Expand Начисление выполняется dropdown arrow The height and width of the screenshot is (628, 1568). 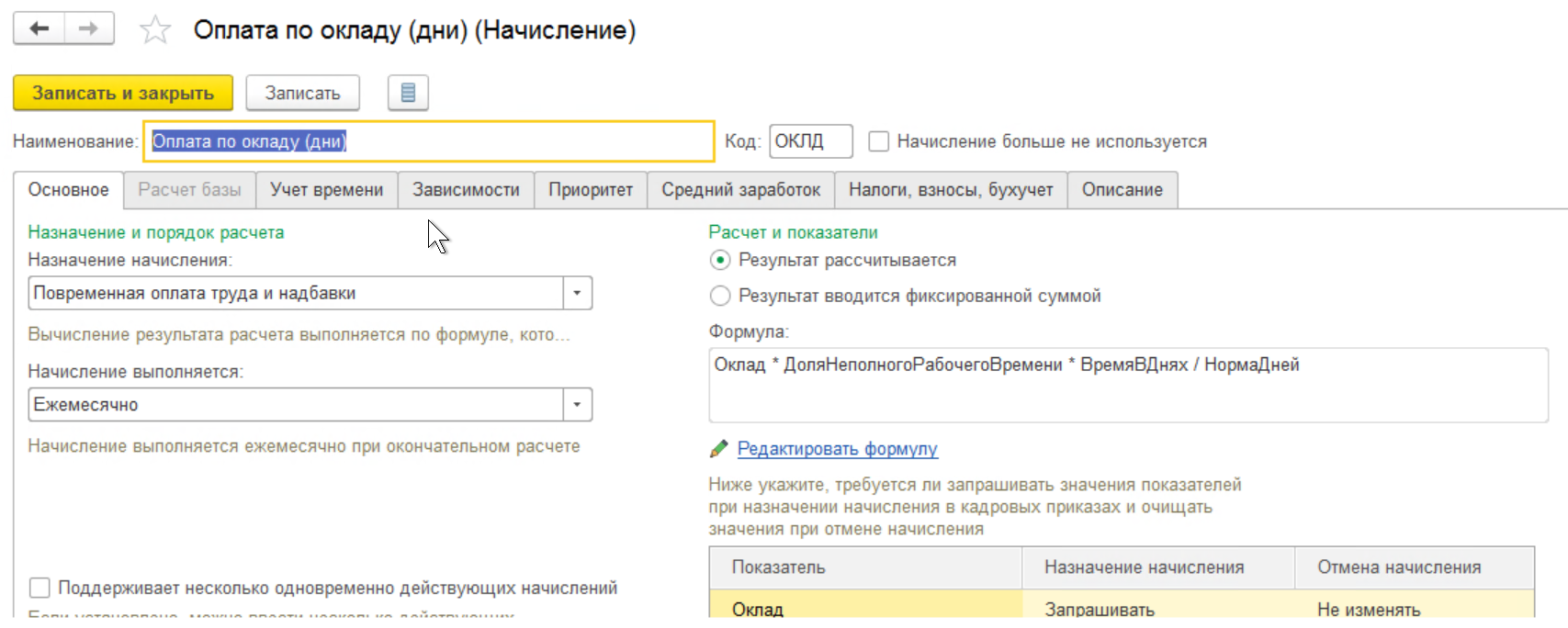577,404
